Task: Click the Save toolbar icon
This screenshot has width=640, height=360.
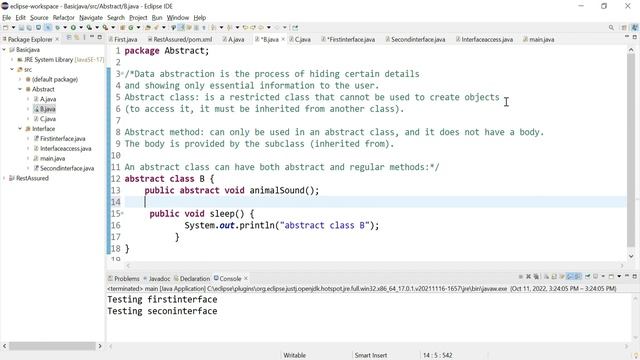Action: point(21,27)
